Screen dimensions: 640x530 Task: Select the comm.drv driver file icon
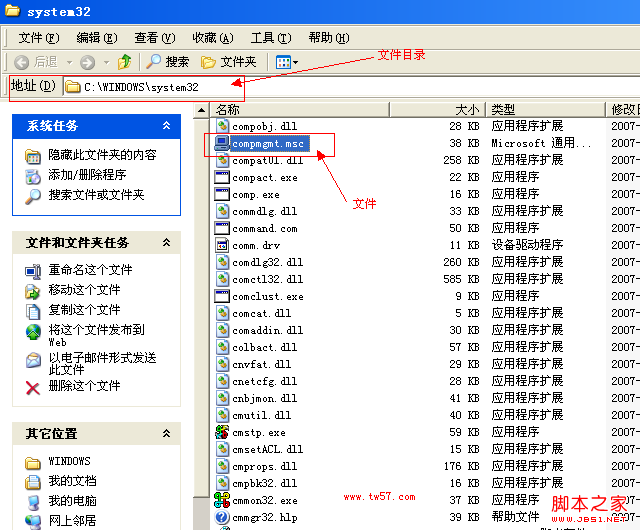(222, 245)
